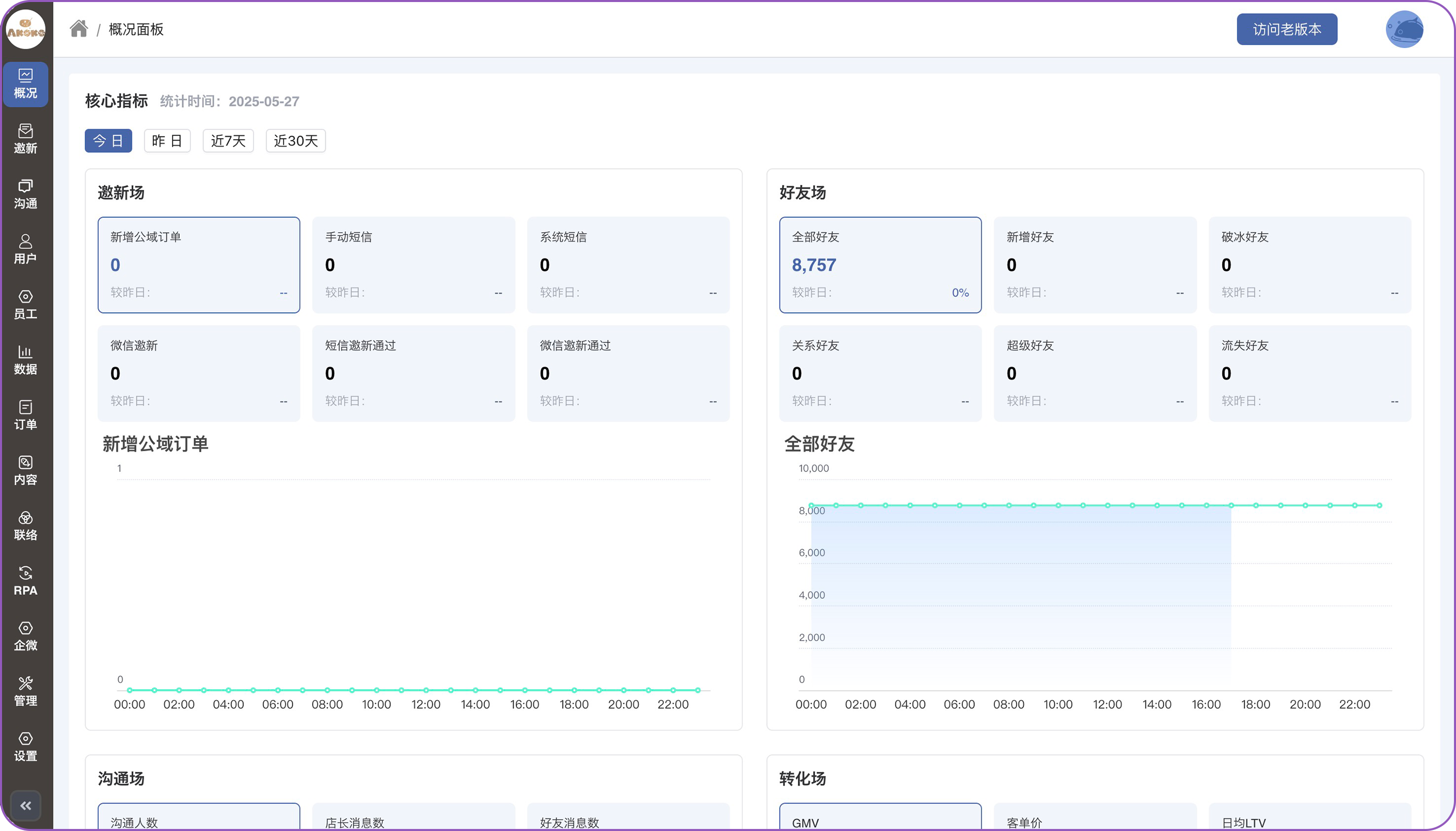Open the 设置 settings sidebar icon
The height and width of the screenshot is (831, 1456).
25,746
